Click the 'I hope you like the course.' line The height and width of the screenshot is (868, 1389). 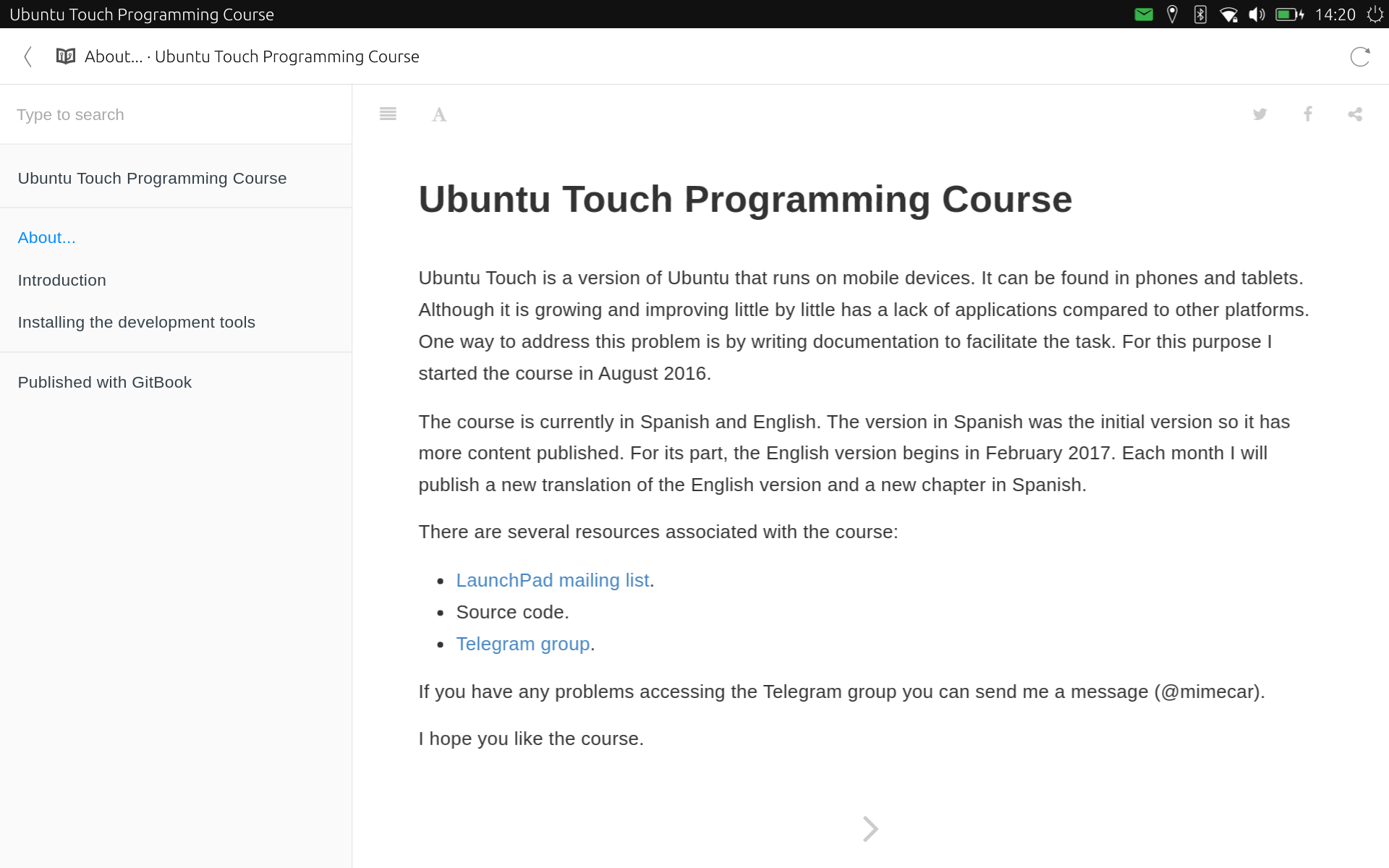click(531, 739)
